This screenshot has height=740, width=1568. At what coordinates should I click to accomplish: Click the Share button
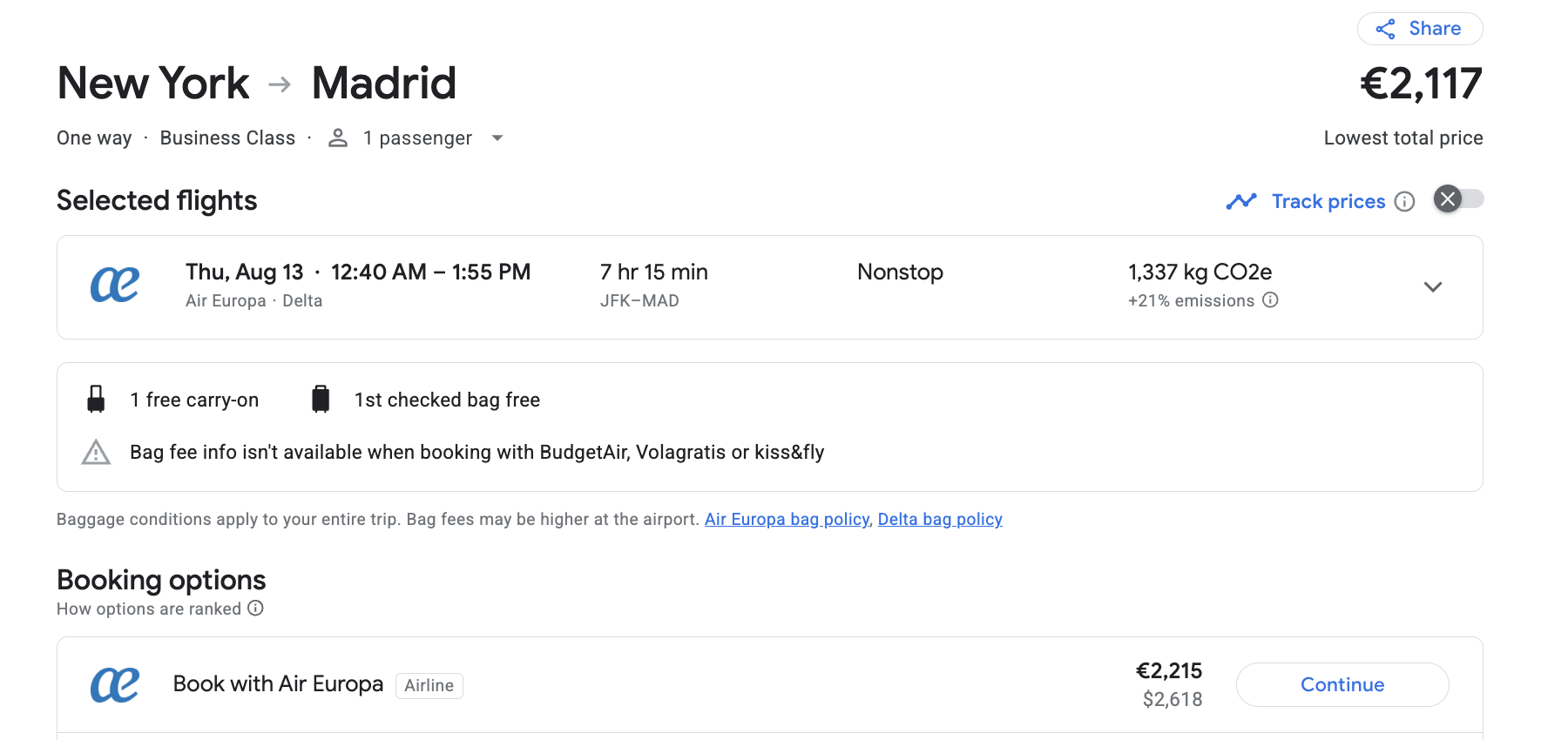click(x=1420, y=29)
